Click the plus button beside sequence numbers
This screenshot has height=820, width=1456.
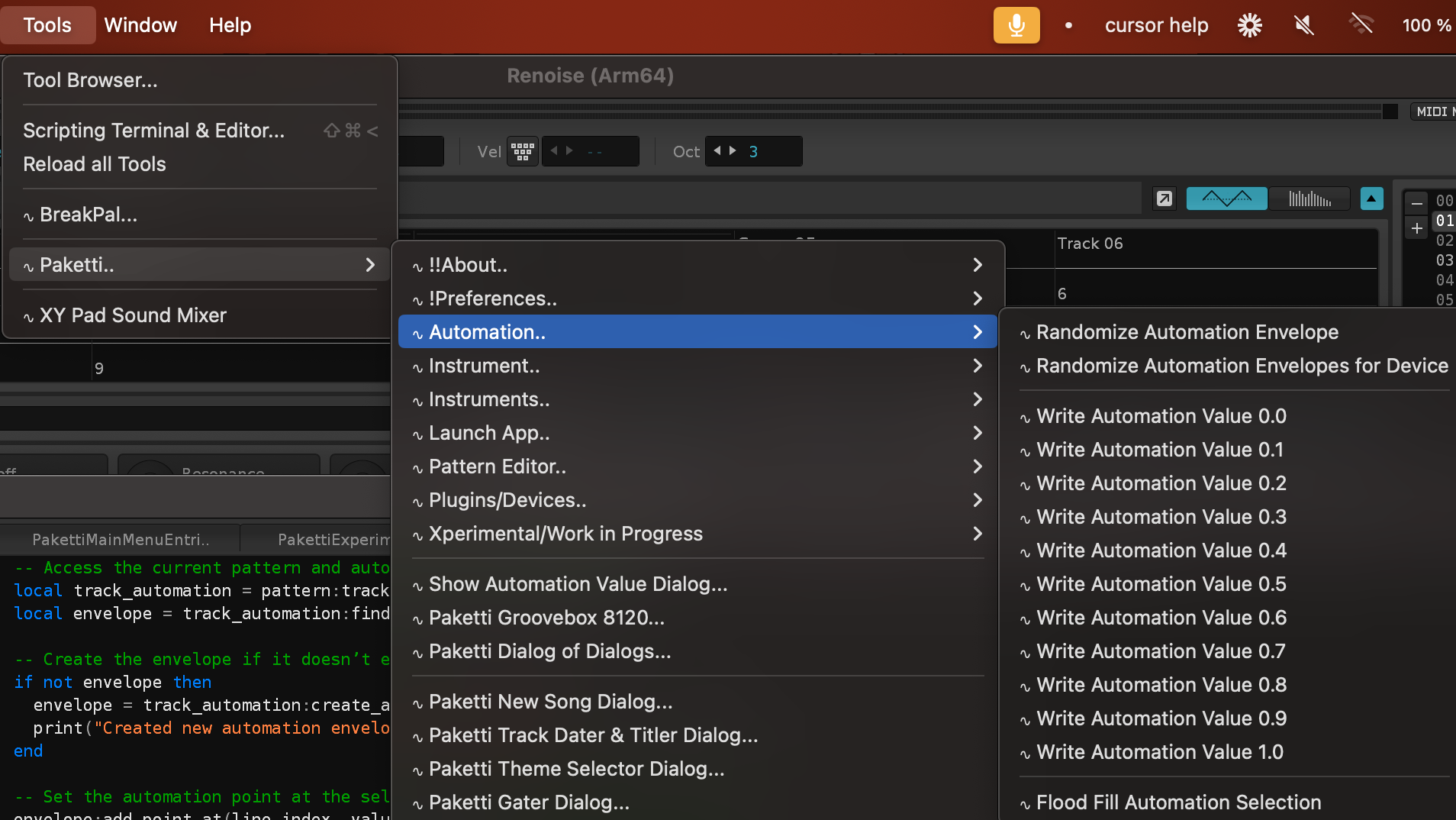point(1417,228)
